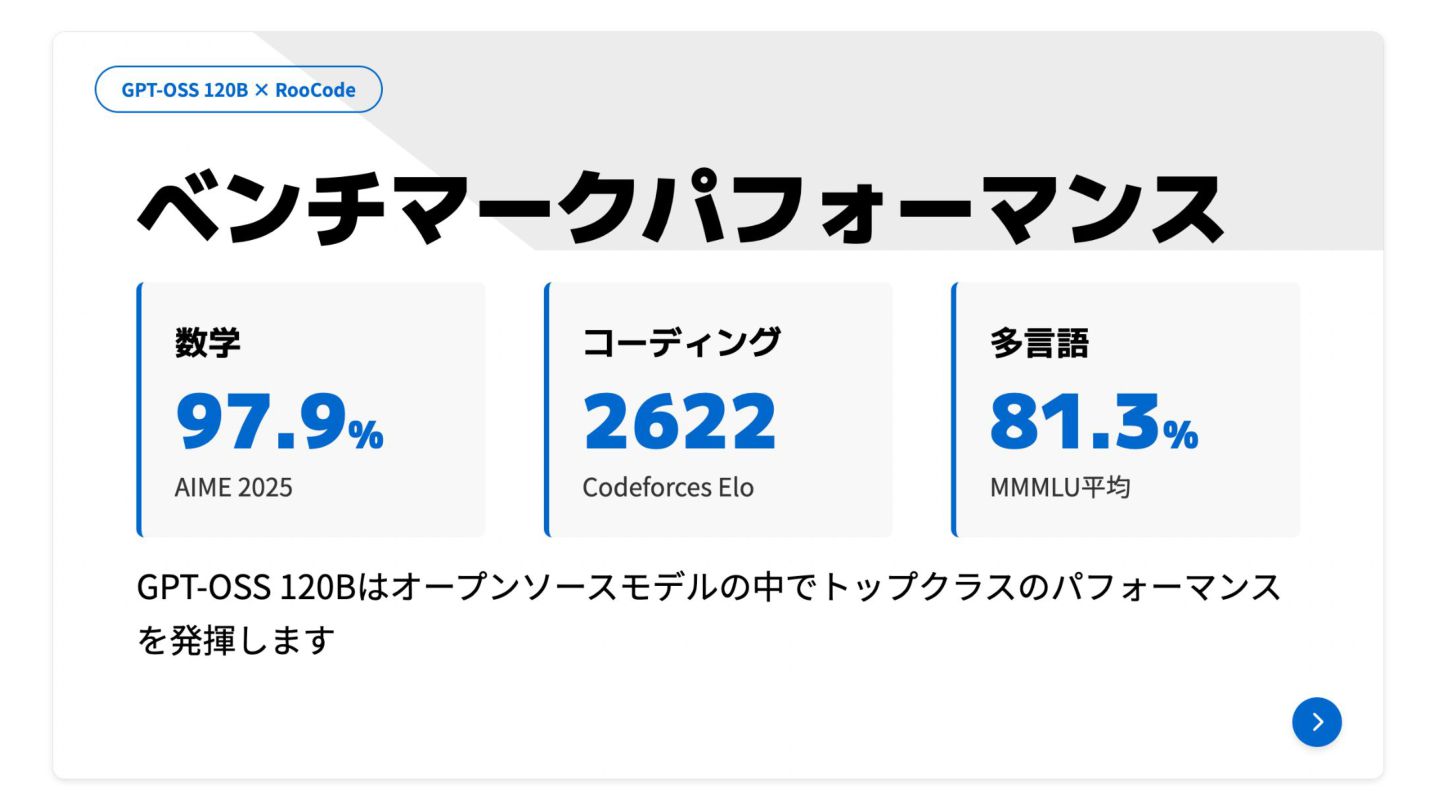The width and height of the screenshot is (1440, 810).
Task: Select the コーディング 2622 stat card
Action: click(x=719, y=410)
